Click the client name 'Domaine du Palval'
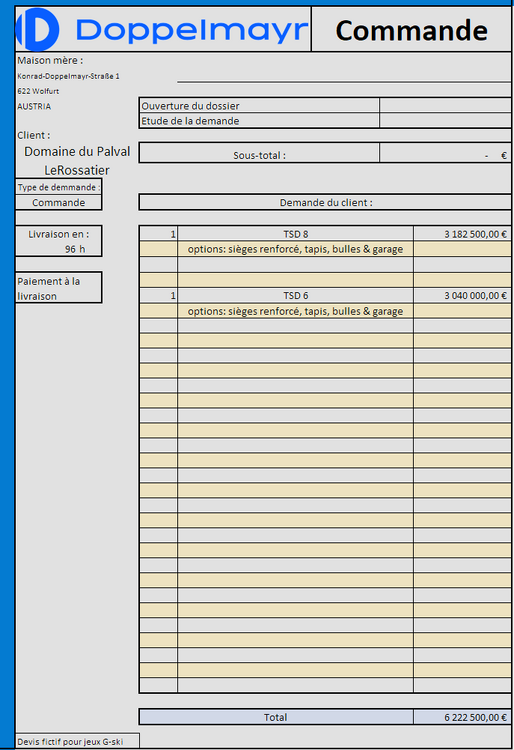This screenshot has height=750, width=514. pos(77,152)
